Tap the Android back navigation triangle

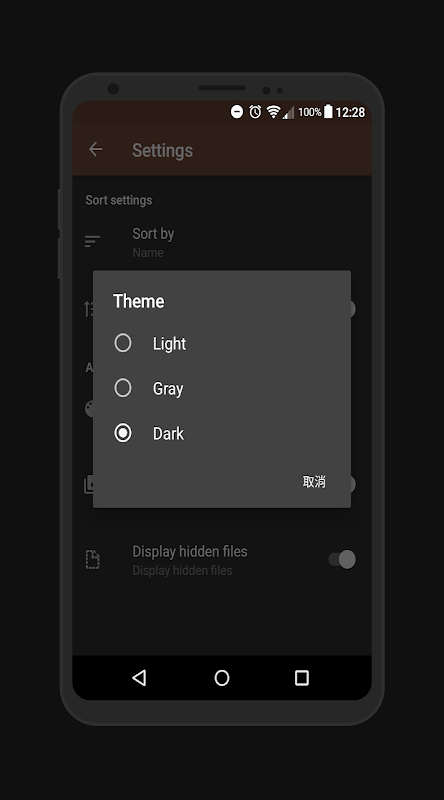139,678
